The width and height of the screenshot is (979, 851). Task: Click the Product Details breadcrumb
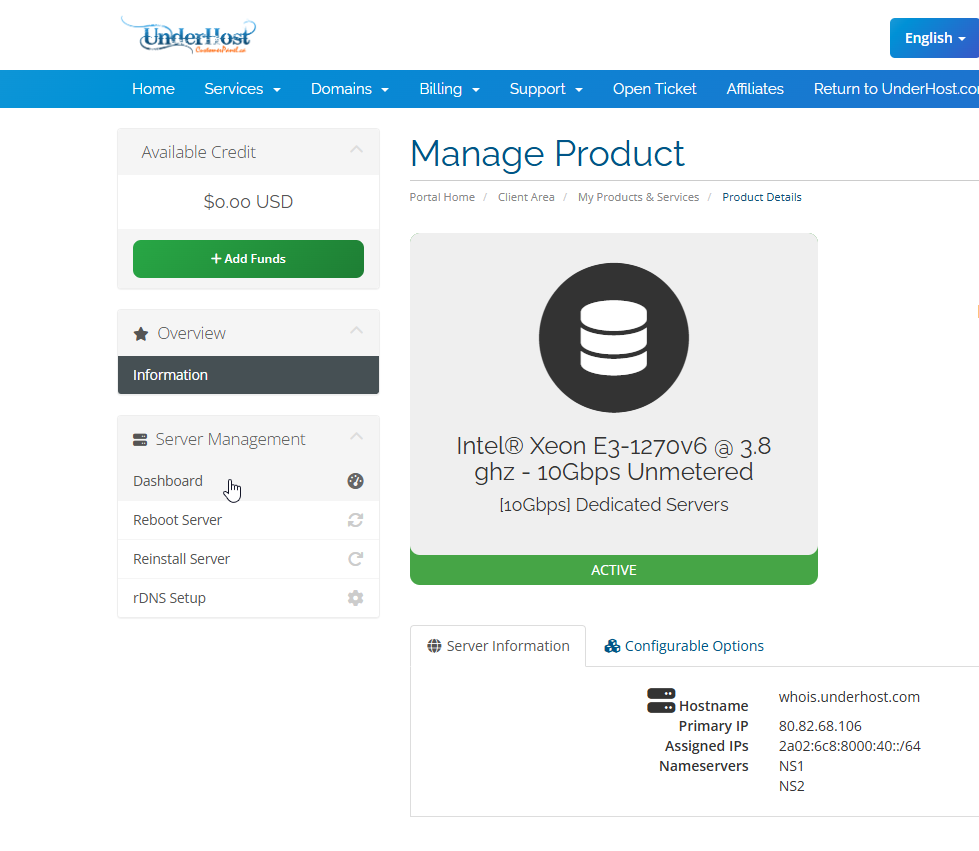(762, 197)
